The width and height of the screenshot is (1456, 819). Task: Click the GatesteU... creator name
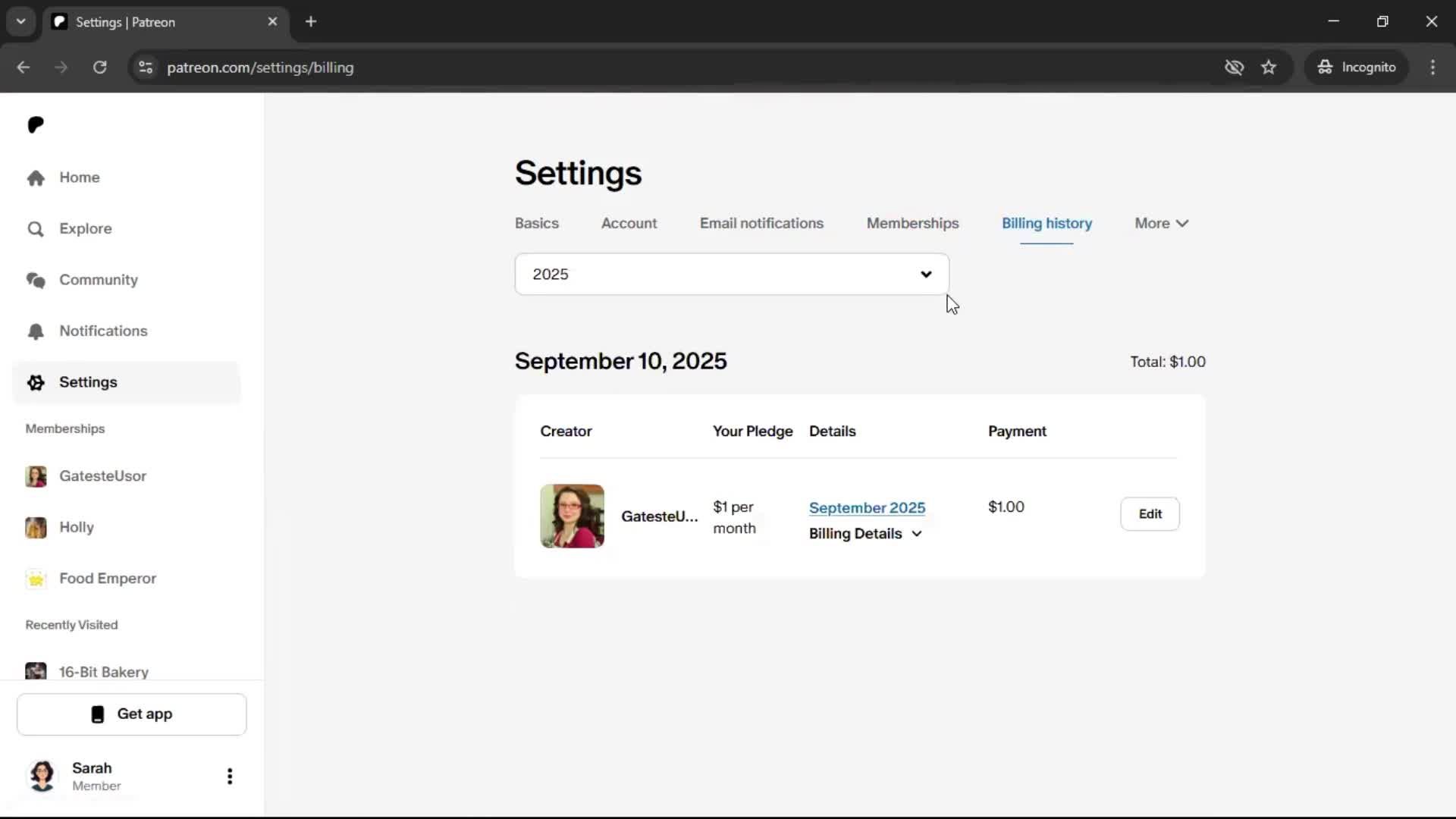pyautogui.click(x=659, y=516)
